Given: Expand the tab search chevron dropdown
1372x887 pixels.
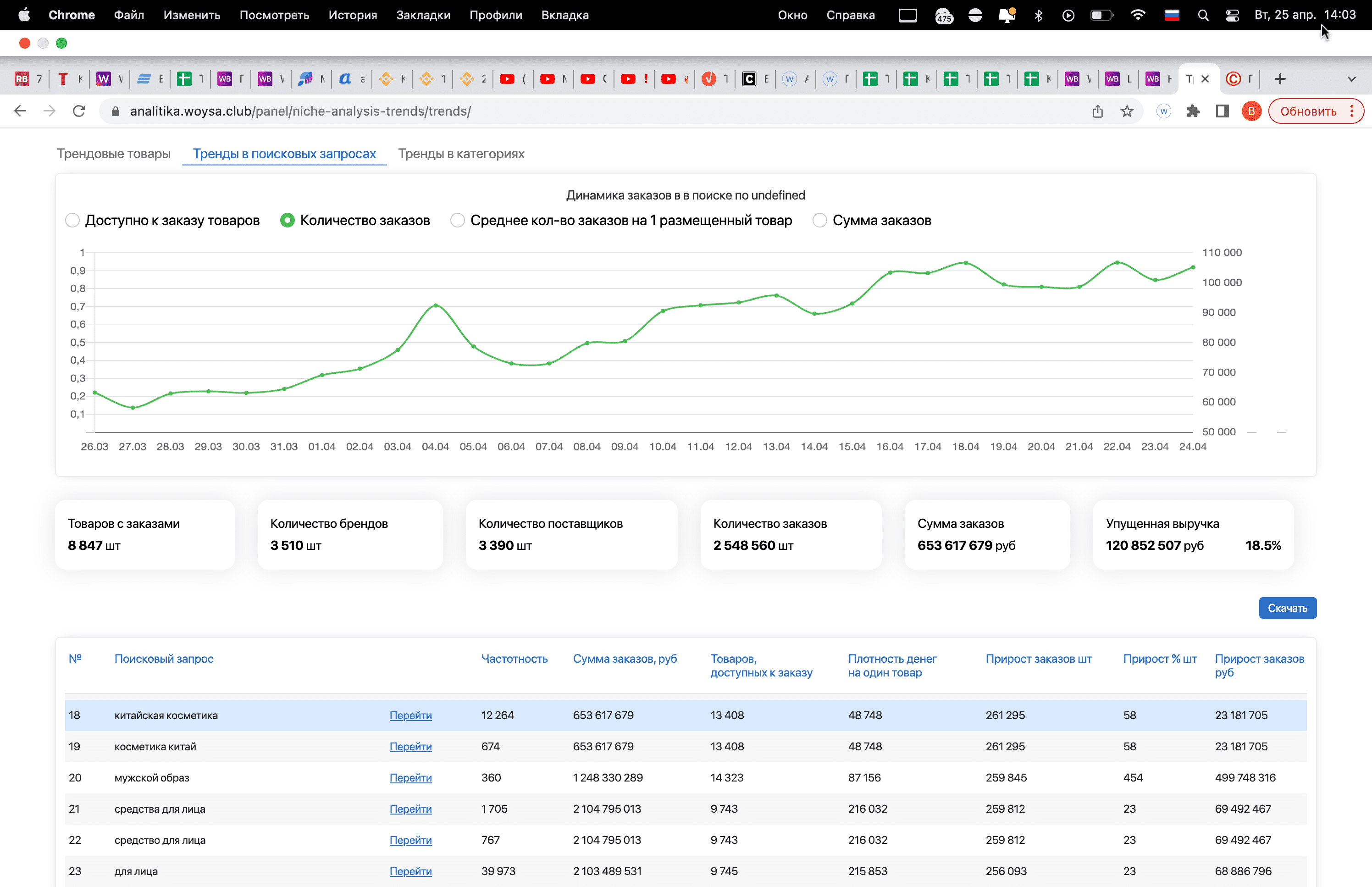Looking at the screenshot, I should coord(1351,79).
